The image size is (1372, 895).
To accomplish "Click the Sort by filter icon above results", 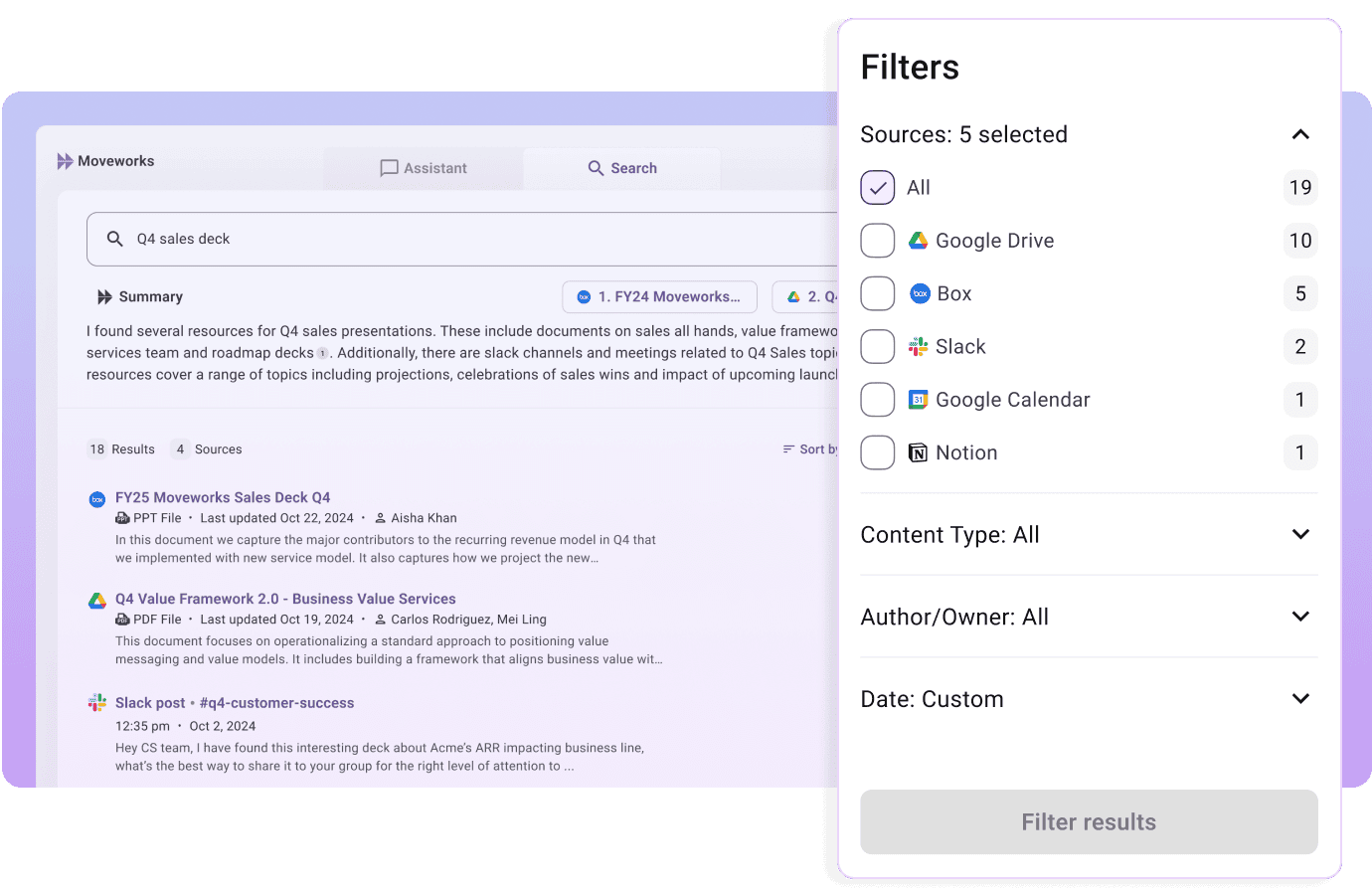I will tap(788, 448).
